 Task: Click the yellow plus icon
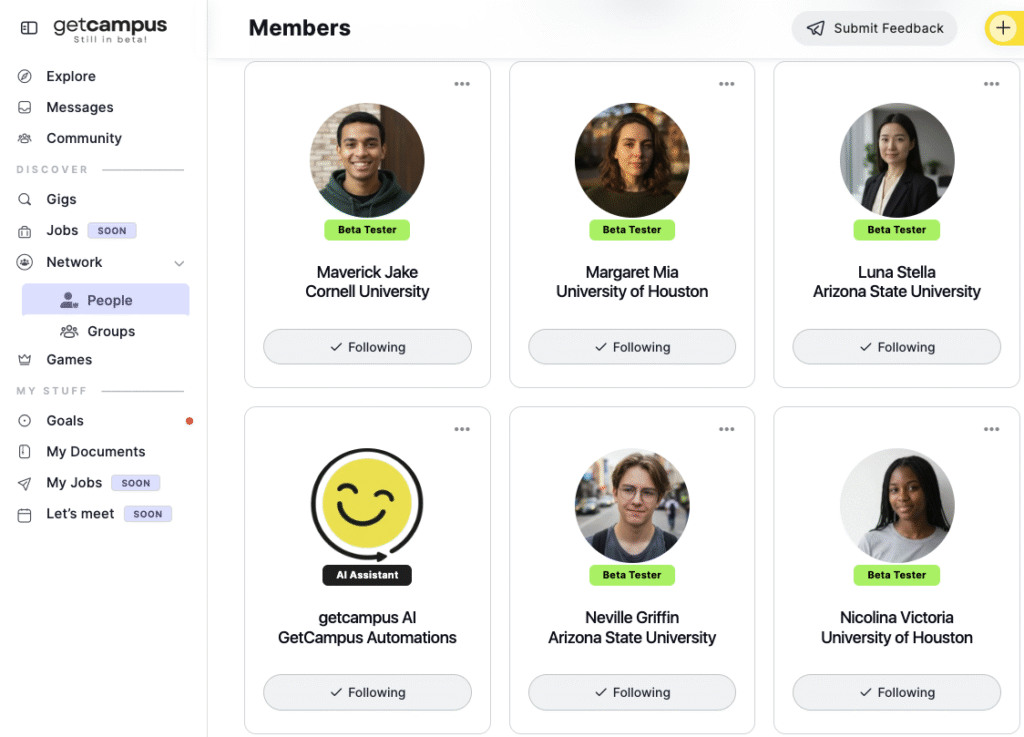(x=1003, y=28)
